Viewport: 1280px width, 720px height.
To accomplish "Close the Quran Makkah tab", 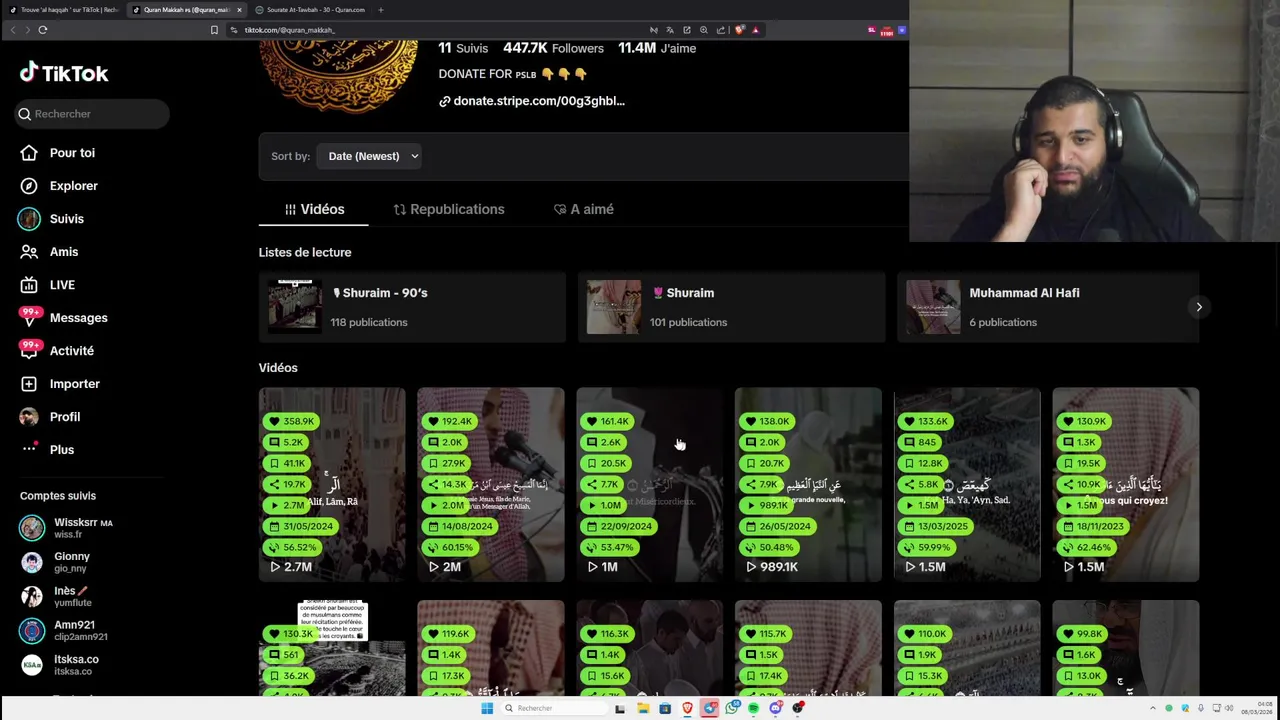I will 239,10.
